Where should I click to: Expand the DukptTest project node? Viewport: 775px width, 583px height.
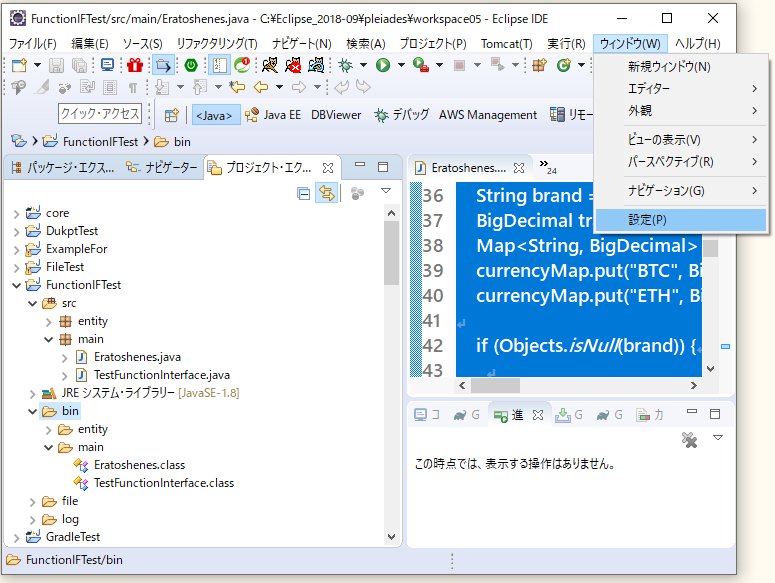click(16, 231)
